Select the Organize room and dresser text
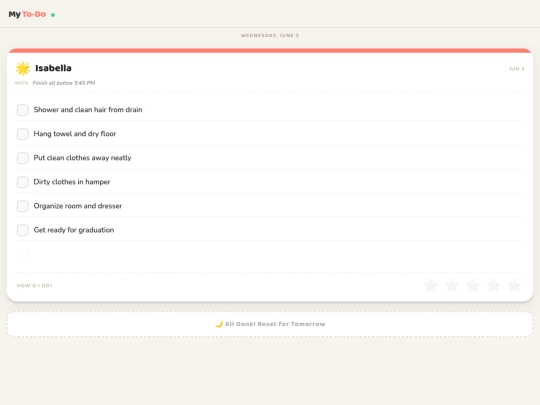 click(78, 206)
